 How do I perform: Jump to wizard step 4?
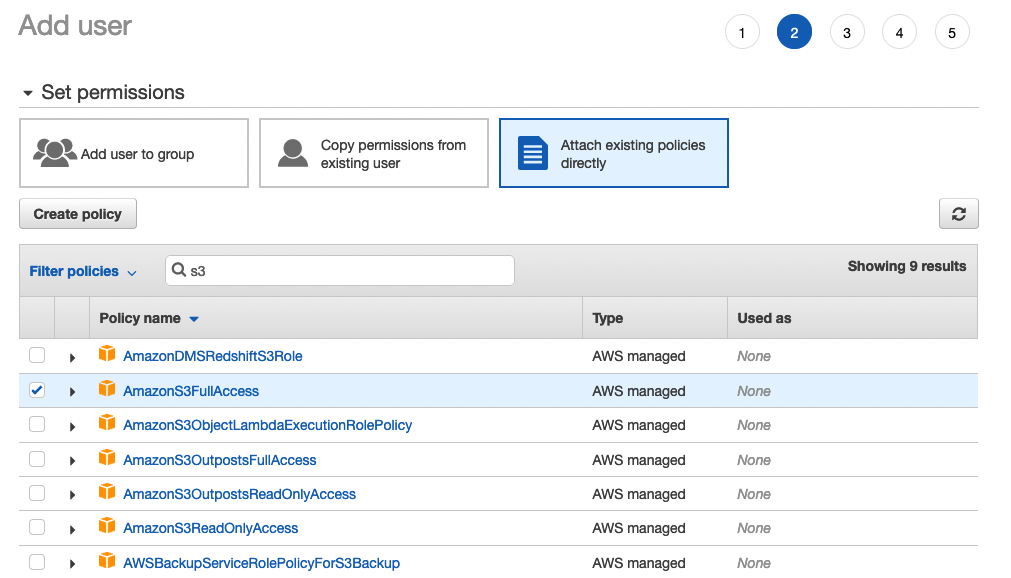(899, 32)
